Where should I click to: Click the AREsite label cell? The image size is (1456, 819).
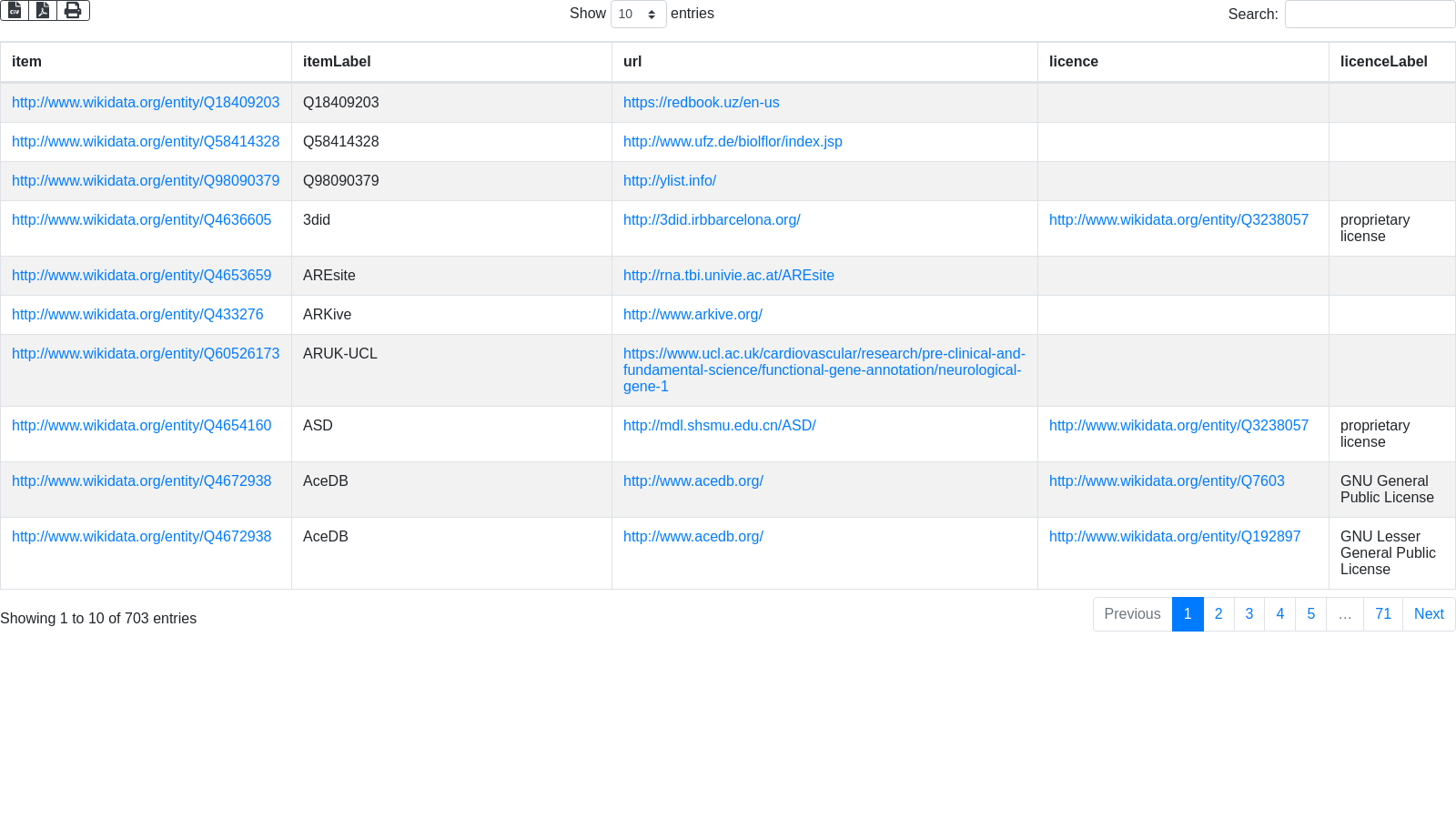451,276
